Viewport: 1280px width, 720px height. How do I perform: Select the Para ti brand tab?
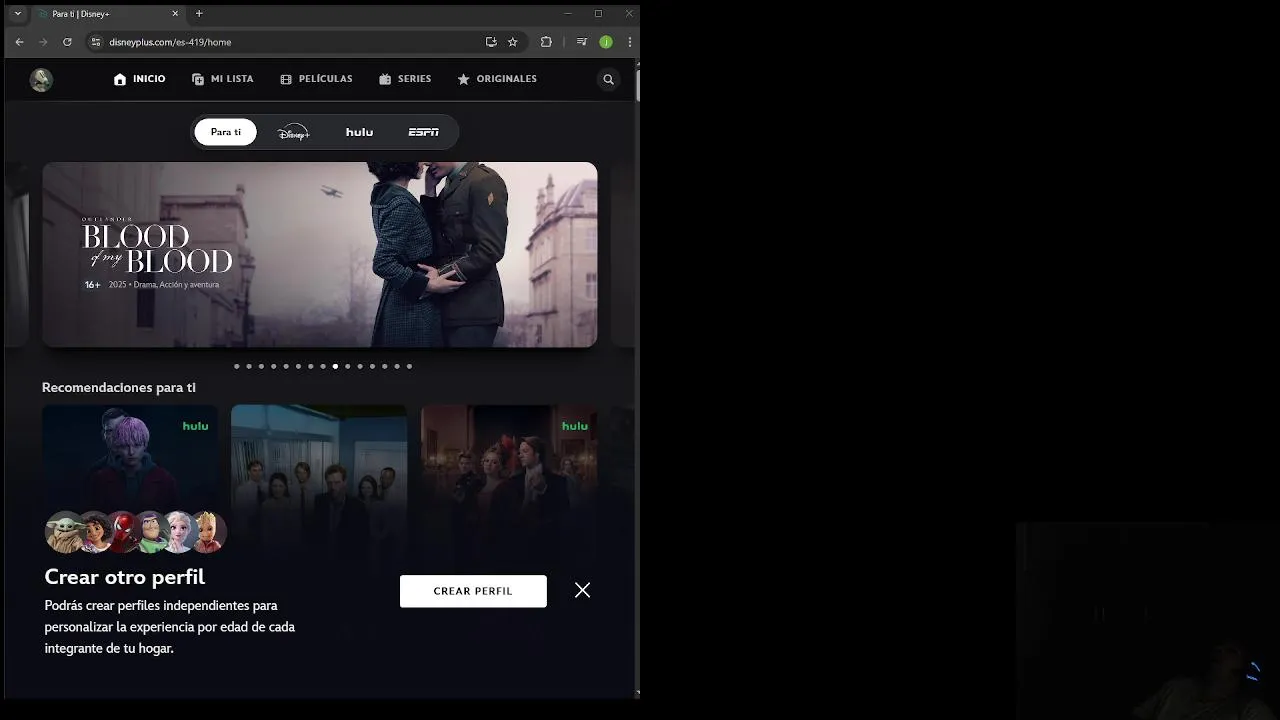[226, 132]
